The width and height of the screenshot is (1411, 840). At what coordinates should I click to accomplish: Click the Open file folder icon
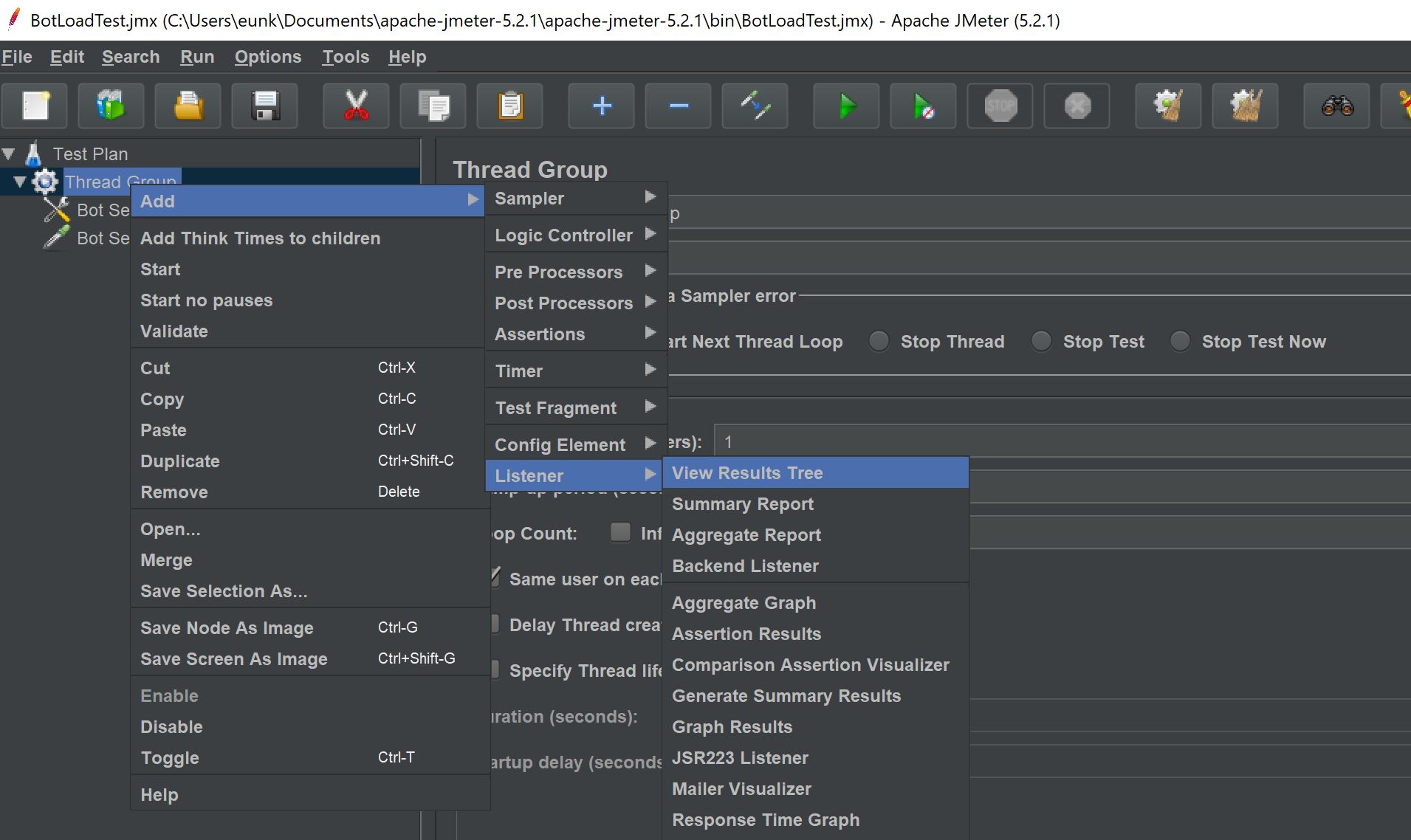coord(188,106)
